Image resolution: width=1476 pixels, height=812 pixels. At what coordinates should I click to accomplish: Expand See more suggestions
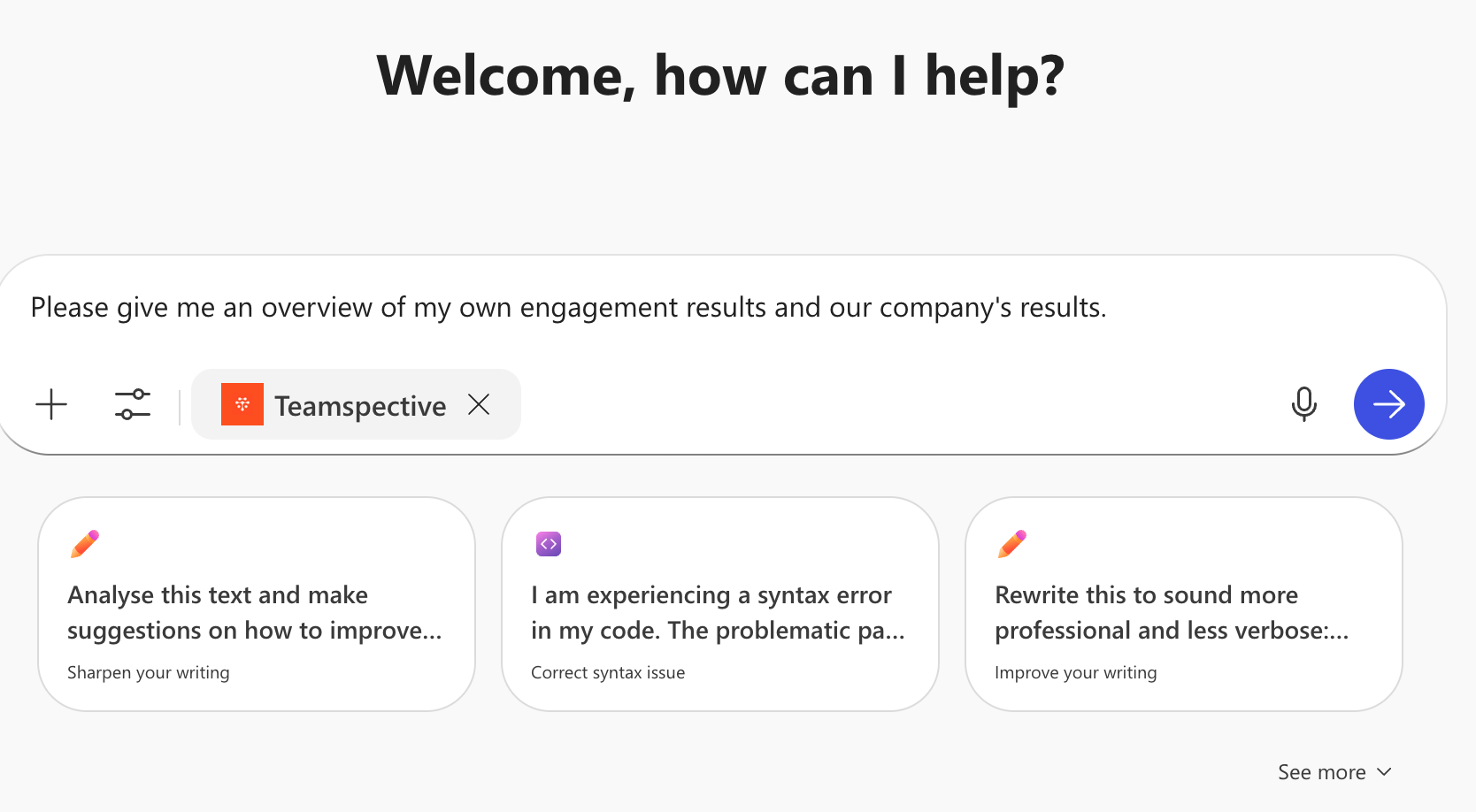[x=1320, y=771]
